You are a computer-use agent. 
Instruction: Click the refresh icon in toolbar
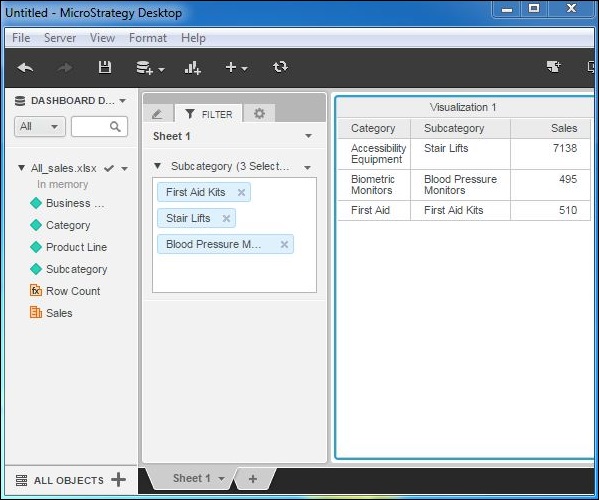click(280, 68)
